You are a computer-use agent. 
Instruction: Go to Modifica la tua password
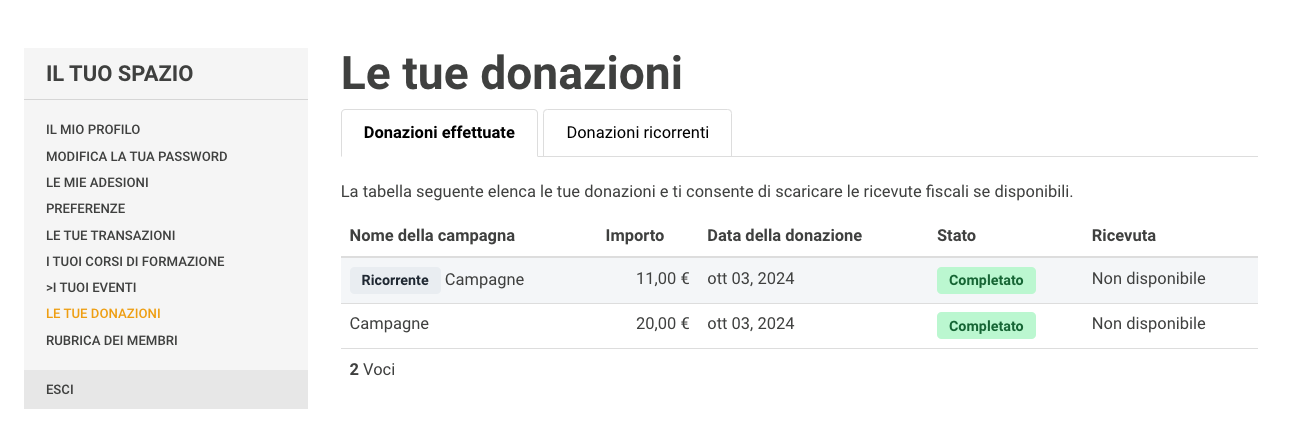(137, 156)
